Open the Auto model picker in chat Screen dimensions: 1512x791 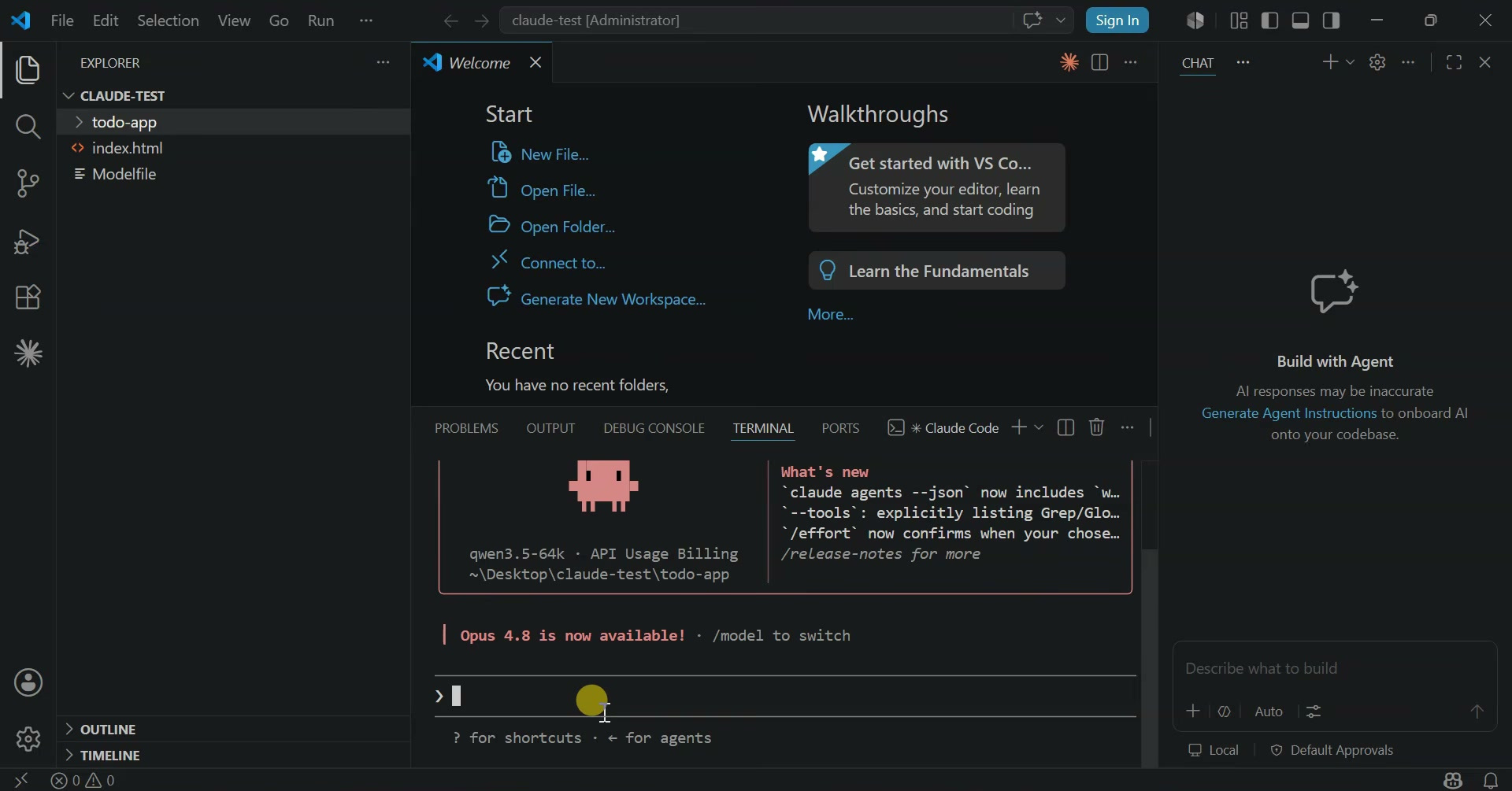pos(1269,712)
